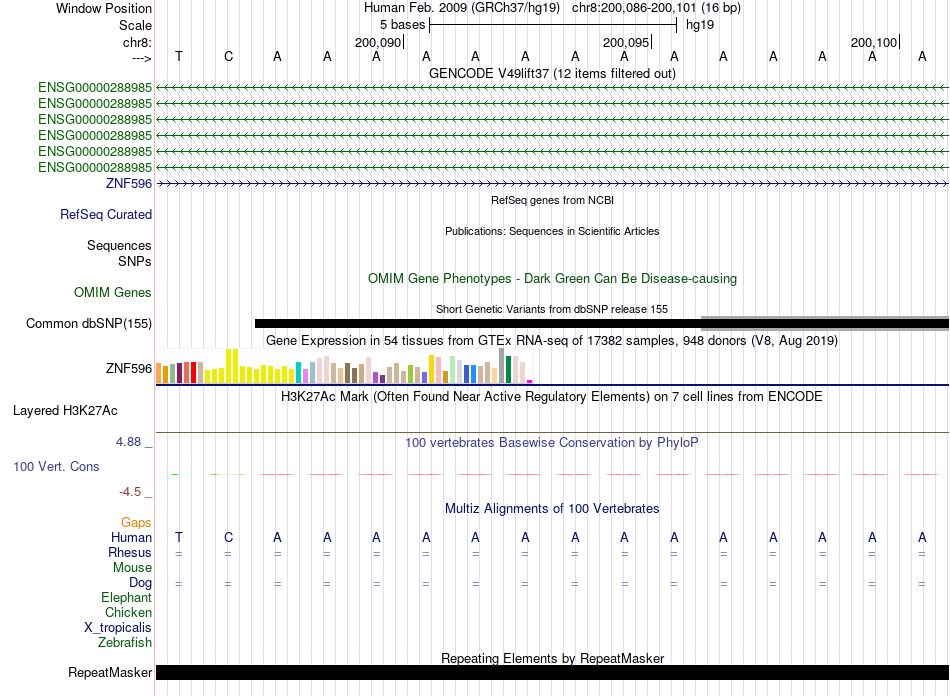Screen dimensions: 950x696
Task: Open Repeating Elements by RepeatMasker title
Action: click(x=552, y=658)
